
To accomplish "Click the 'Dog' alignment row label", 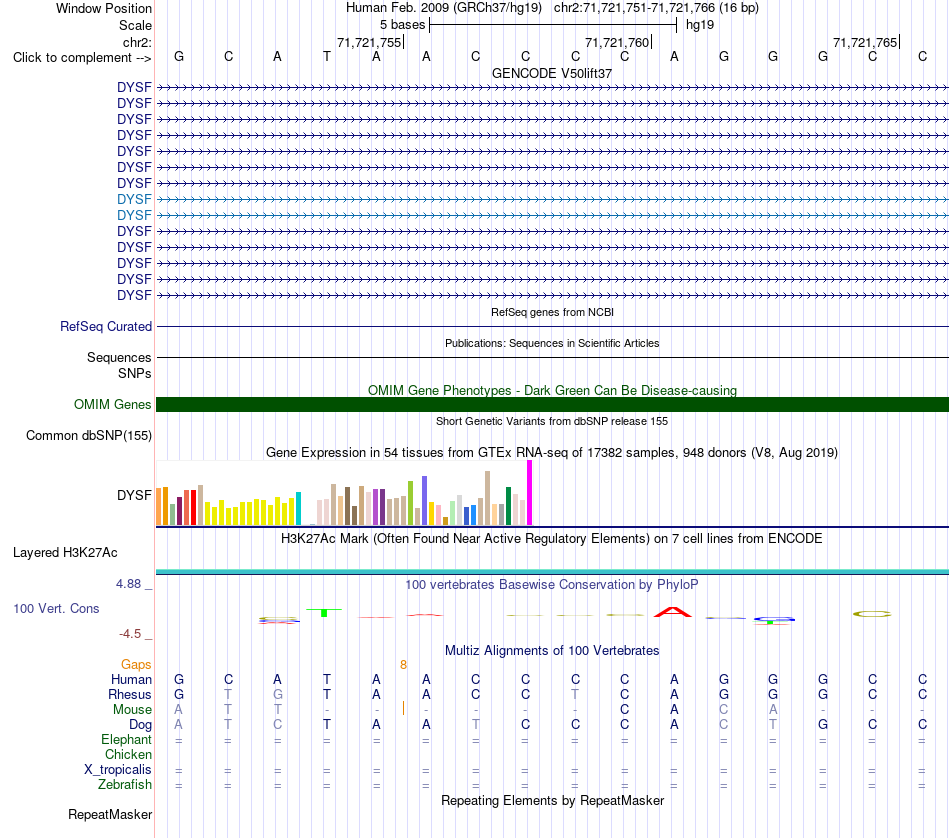I will click(x=140, y=725).
